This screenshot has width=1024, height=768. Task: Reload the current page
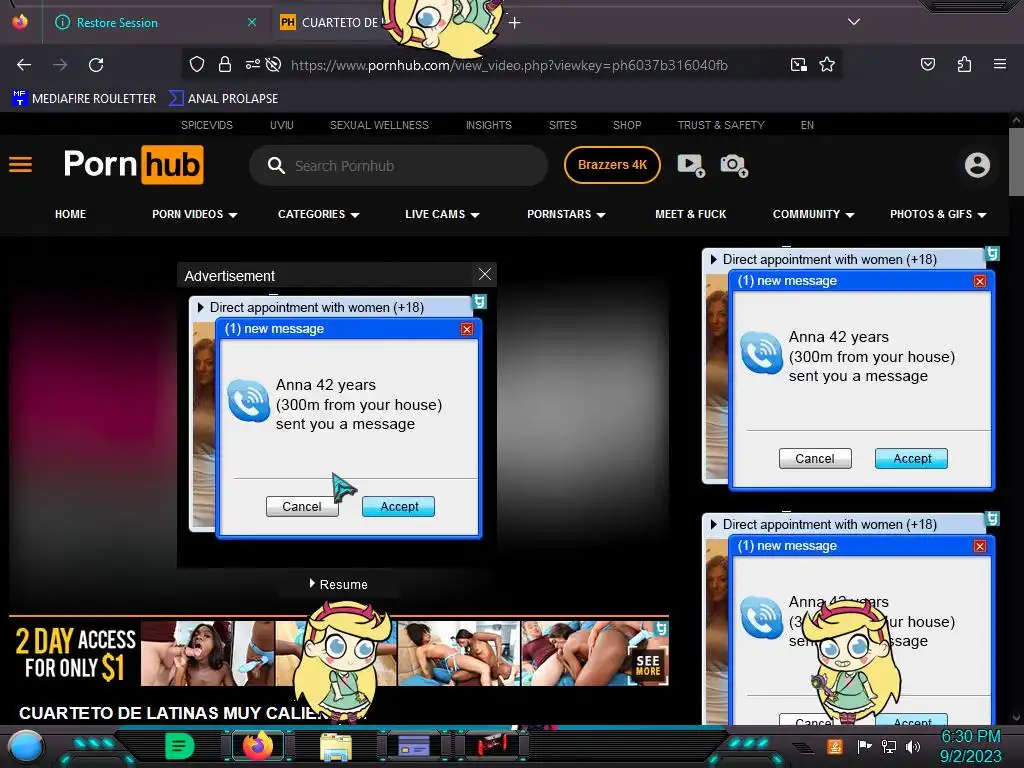96,65
